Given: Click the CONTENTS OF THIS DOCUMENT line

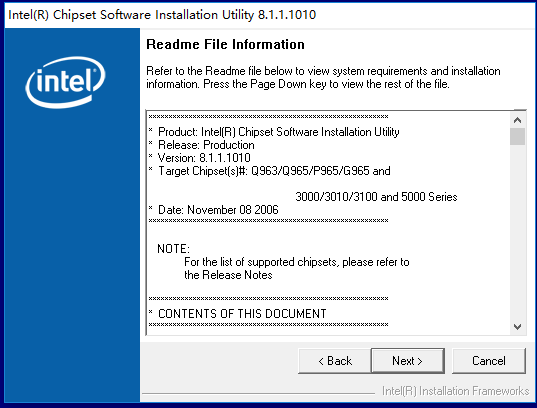Looking at the screenshot, I should 242,314.
